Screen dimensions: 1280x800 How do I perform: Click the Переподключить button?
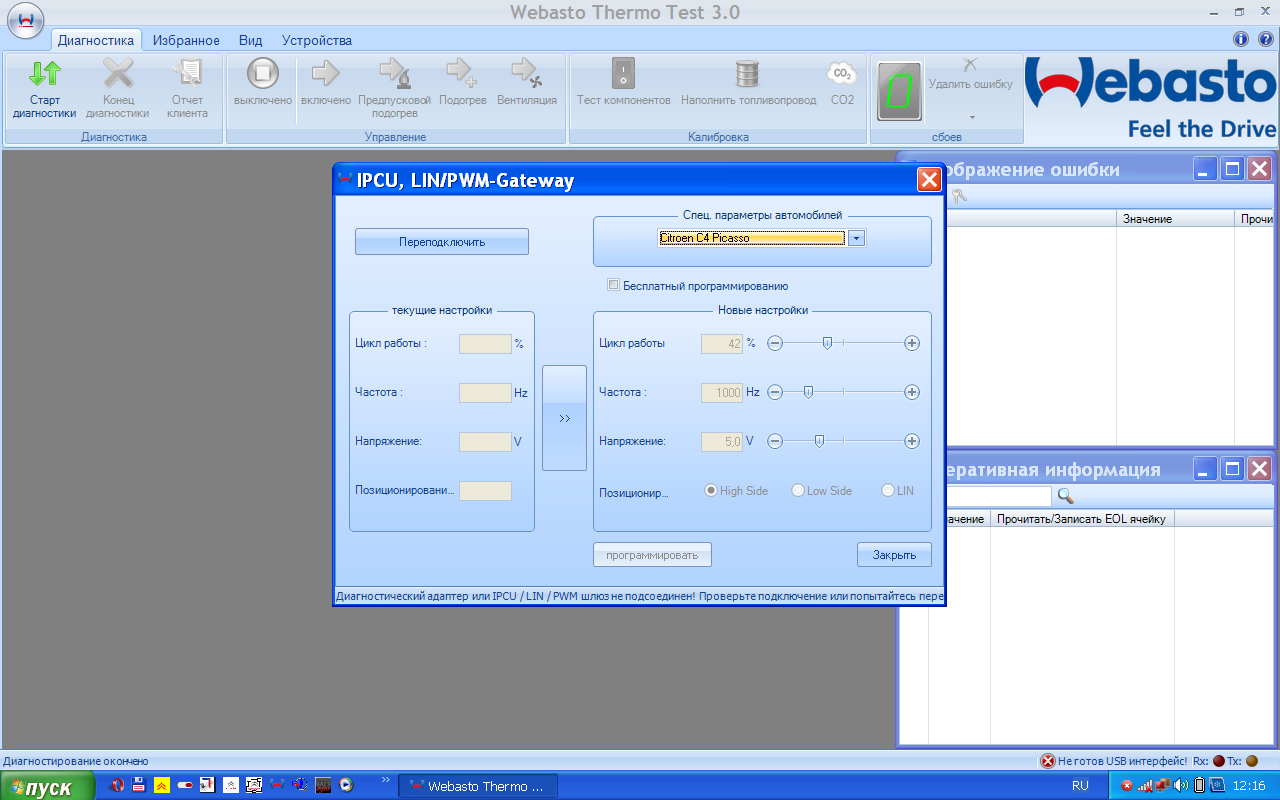pos(441,242)
